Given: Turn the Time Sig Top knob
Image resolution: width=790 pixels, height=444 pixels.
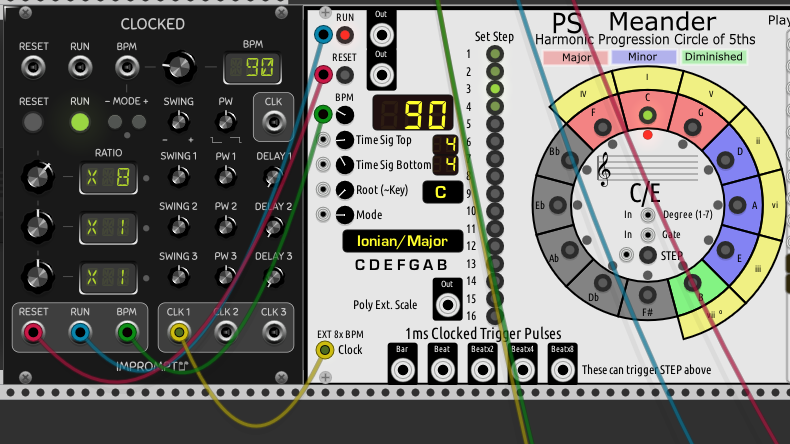Looking at the screenshot, I should (x=345, y=140).
